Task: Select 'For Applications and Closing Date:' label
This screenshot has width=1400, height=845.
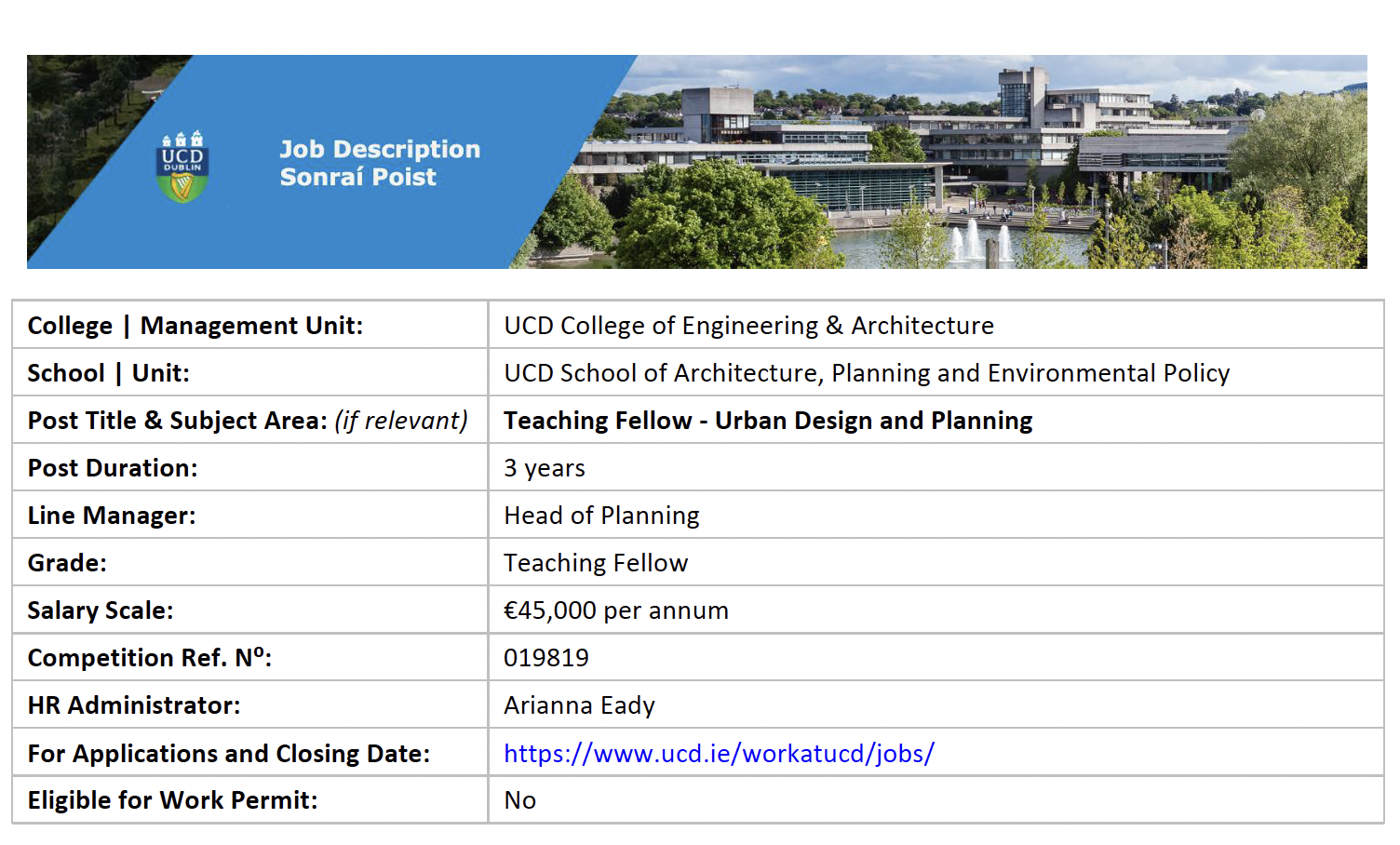Action: click(229, 753)
